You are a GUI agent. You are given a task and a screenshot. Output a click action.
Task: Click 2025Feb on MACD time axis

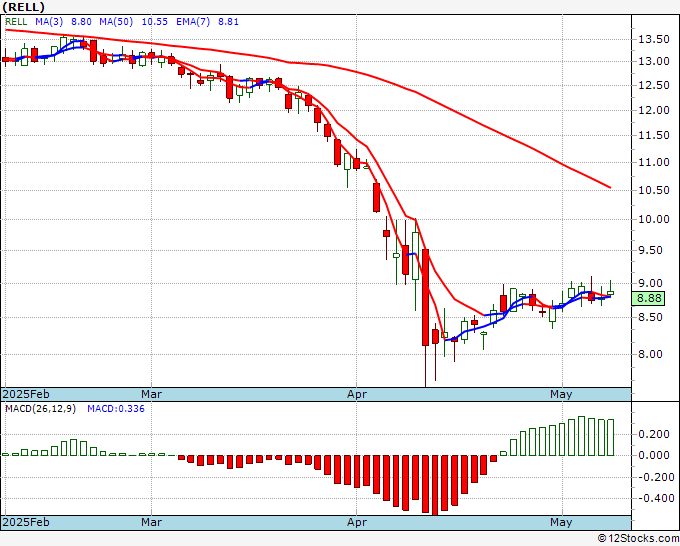pyautogui.click(x=26, y=522)
